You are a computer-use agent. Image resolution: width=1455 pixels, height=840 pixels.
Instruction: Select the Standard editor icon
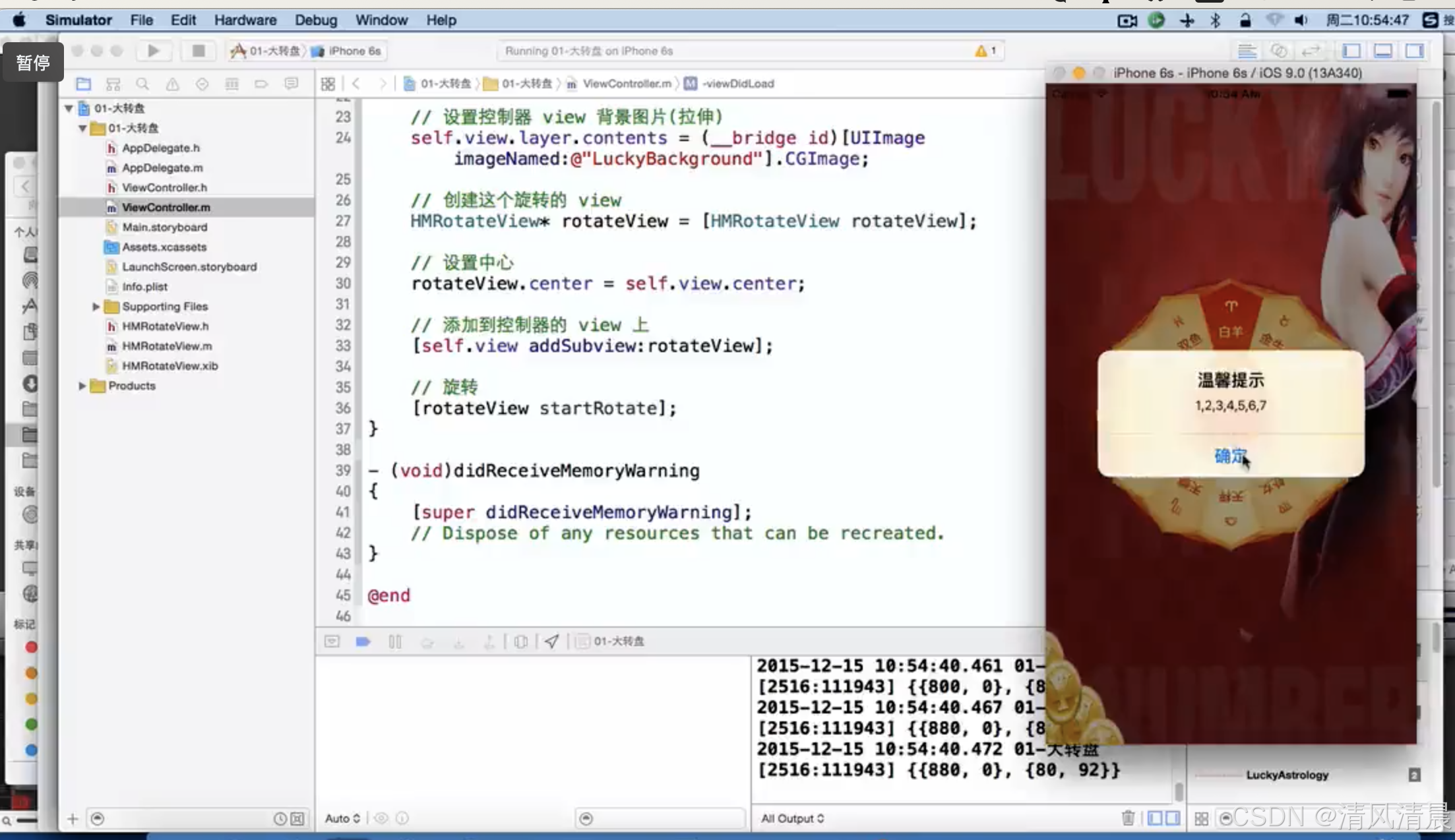pos(1247,51)
